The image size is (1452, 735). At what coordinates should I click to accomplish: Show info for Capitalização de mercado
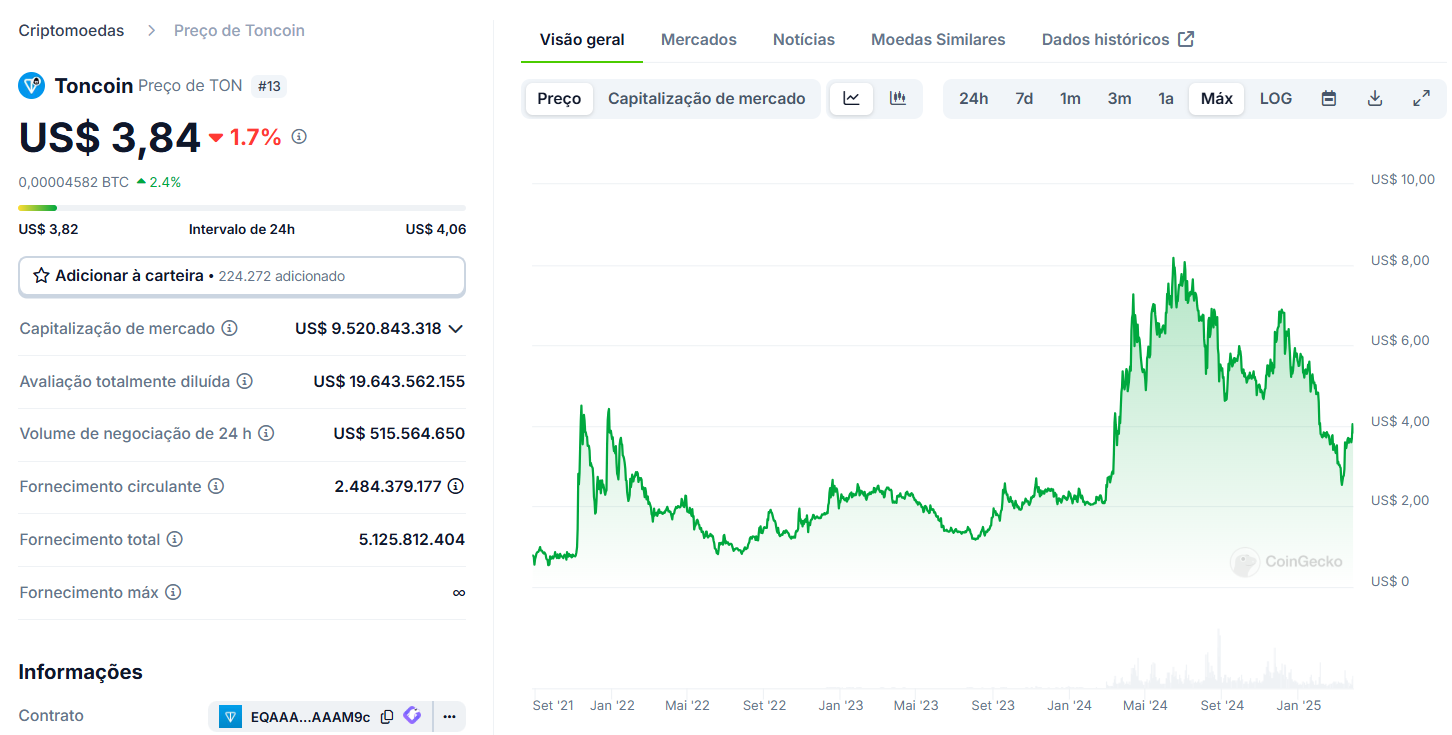click(229, 328)
